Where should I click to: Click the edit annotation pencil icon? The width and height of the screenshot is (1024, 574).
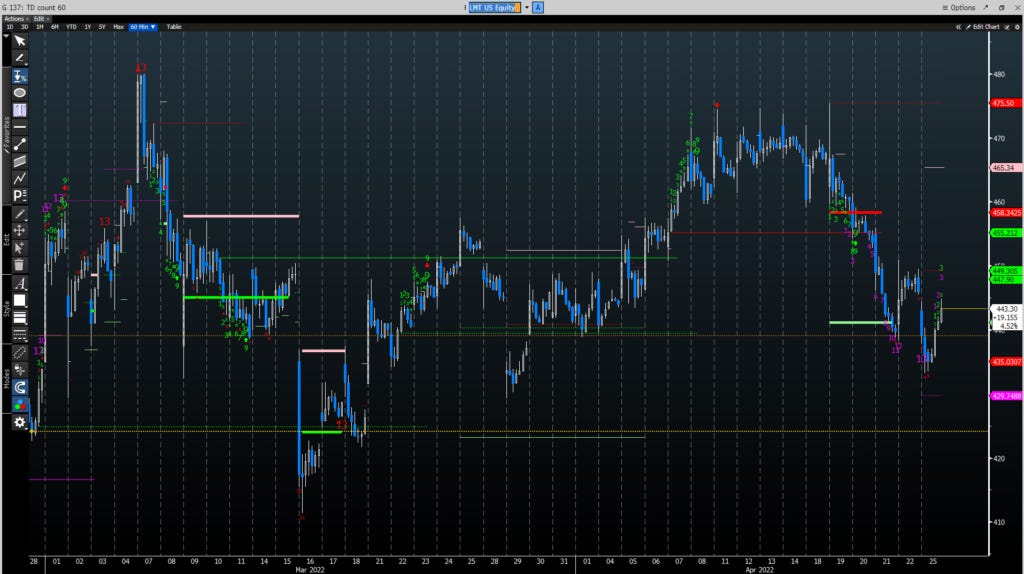tap(20, 214)
